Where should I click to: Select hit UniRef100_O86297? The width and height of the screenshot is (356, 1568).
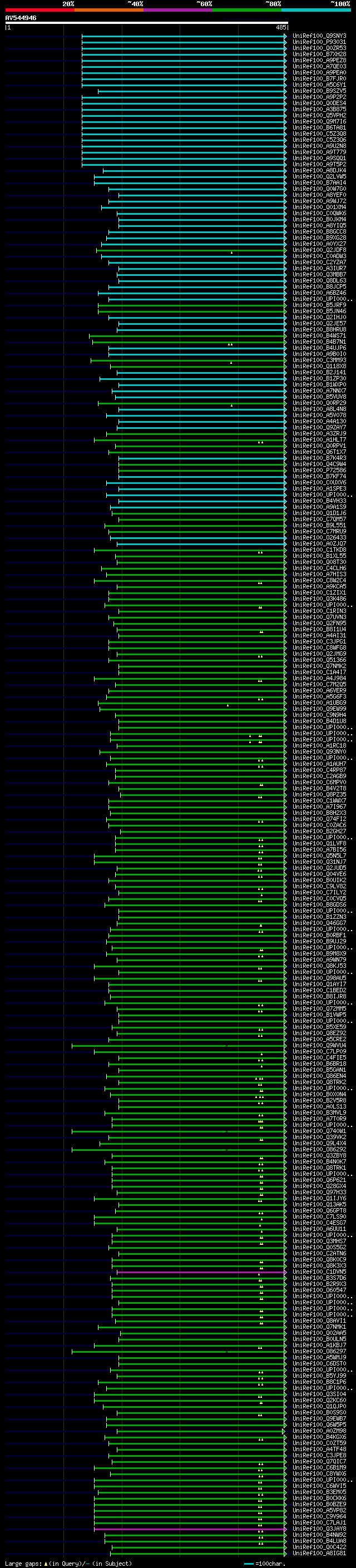[319, 1351]
